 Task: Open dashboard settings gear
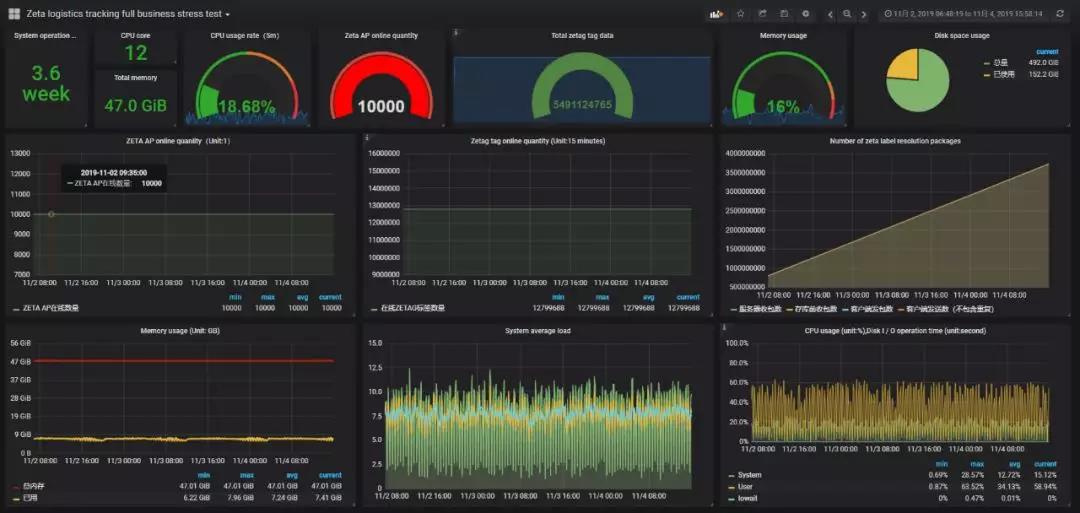click(x=806, y=14)
